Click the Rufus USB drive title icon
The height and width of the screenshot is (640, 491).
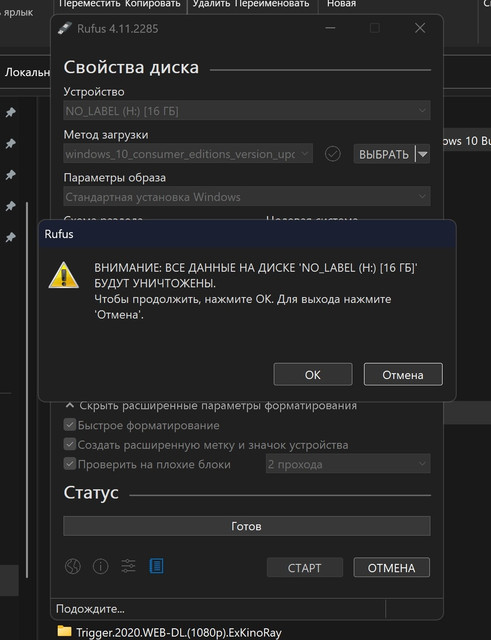(64, 29)
